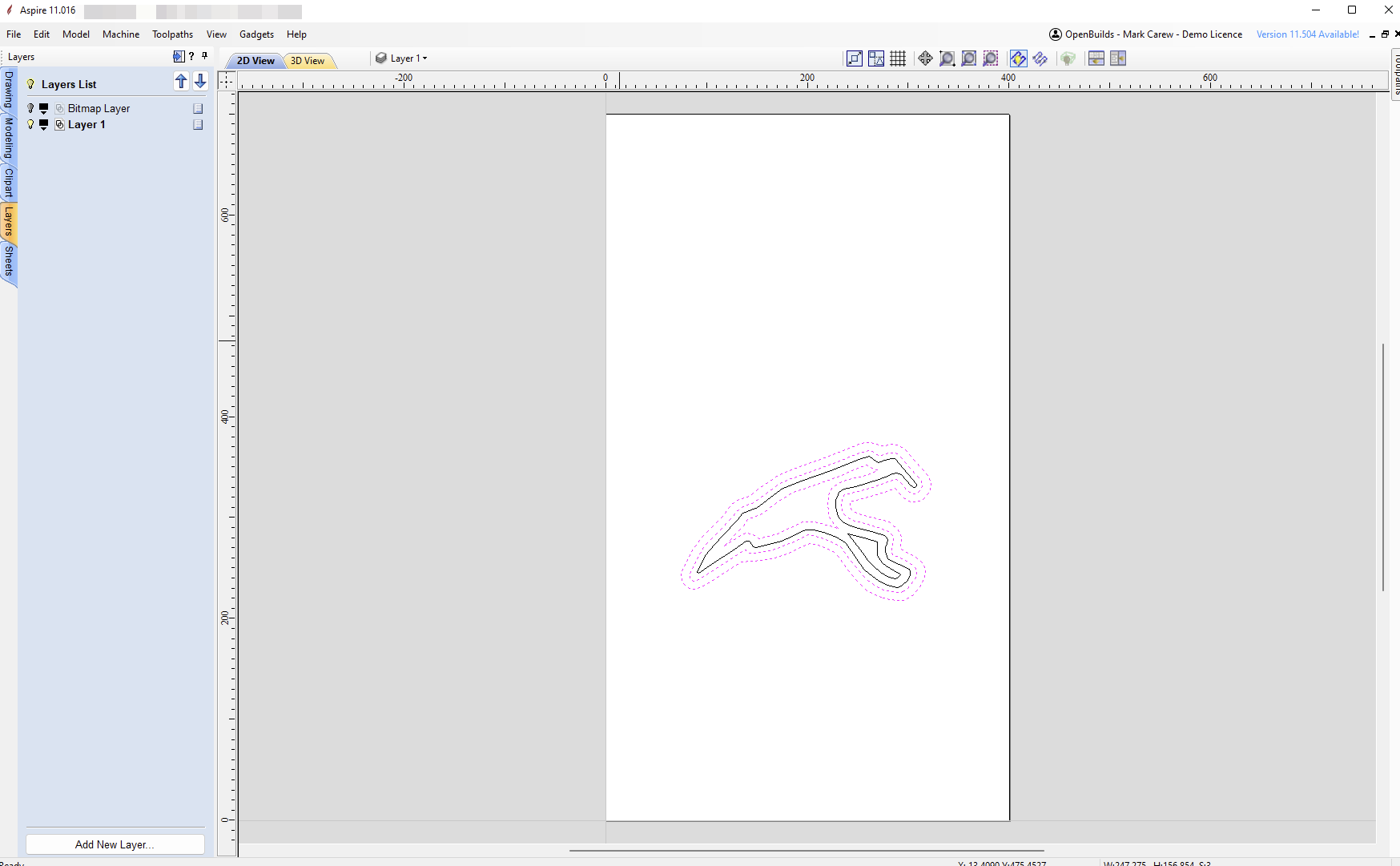
Task: Open the Edit menu
Action: click(x=42, y=34)
